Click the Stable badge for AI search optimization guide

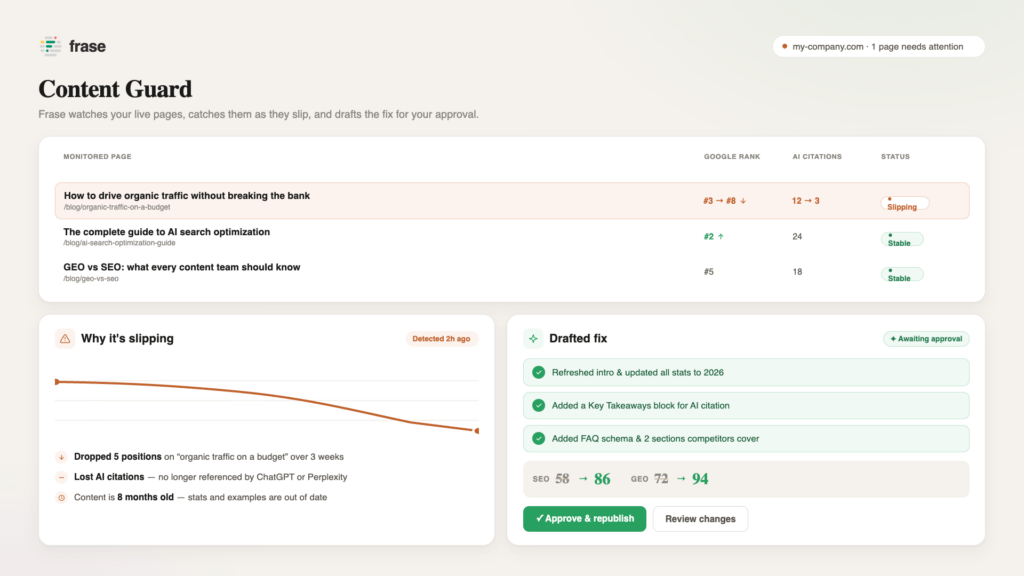tap(902, 240)
